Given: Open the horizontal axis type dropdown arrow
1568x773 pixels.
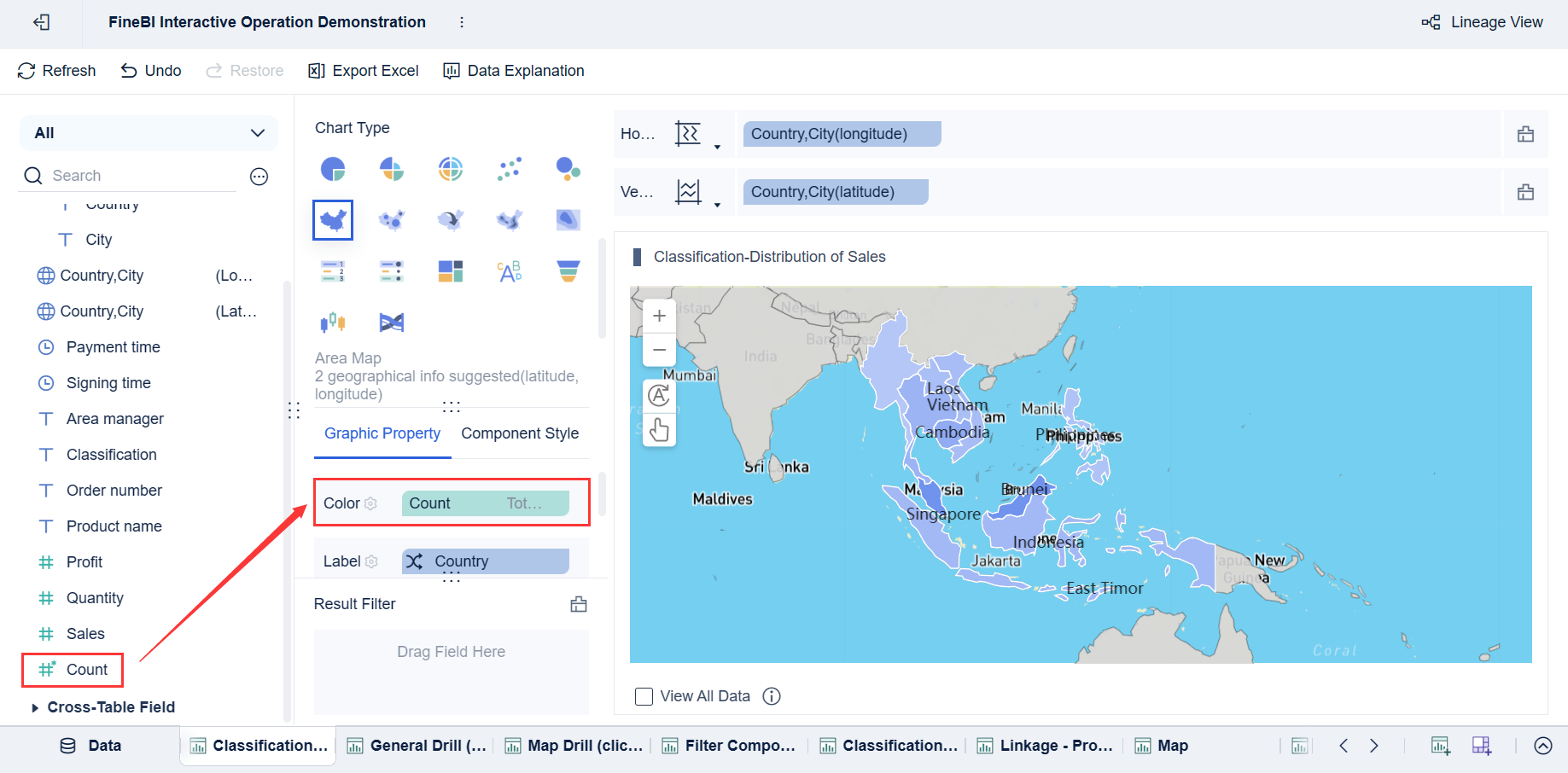Looking at the screenshot, I should coord(717,147).
